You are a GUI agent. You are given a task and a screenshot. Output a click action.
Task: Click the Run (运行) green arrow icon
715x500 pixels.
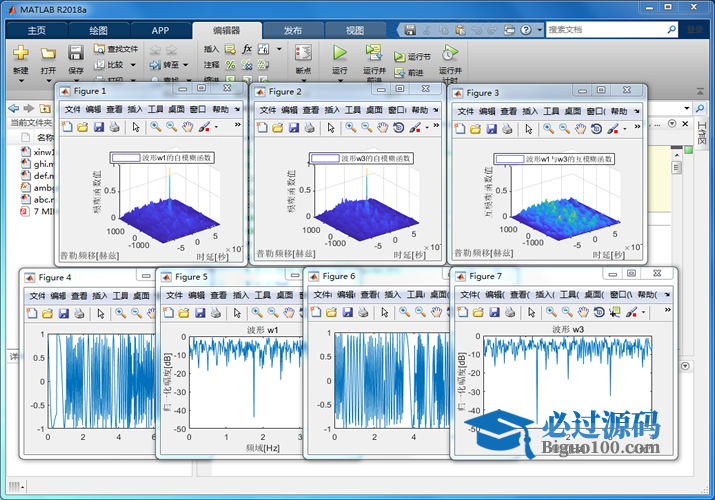[340, 52]
